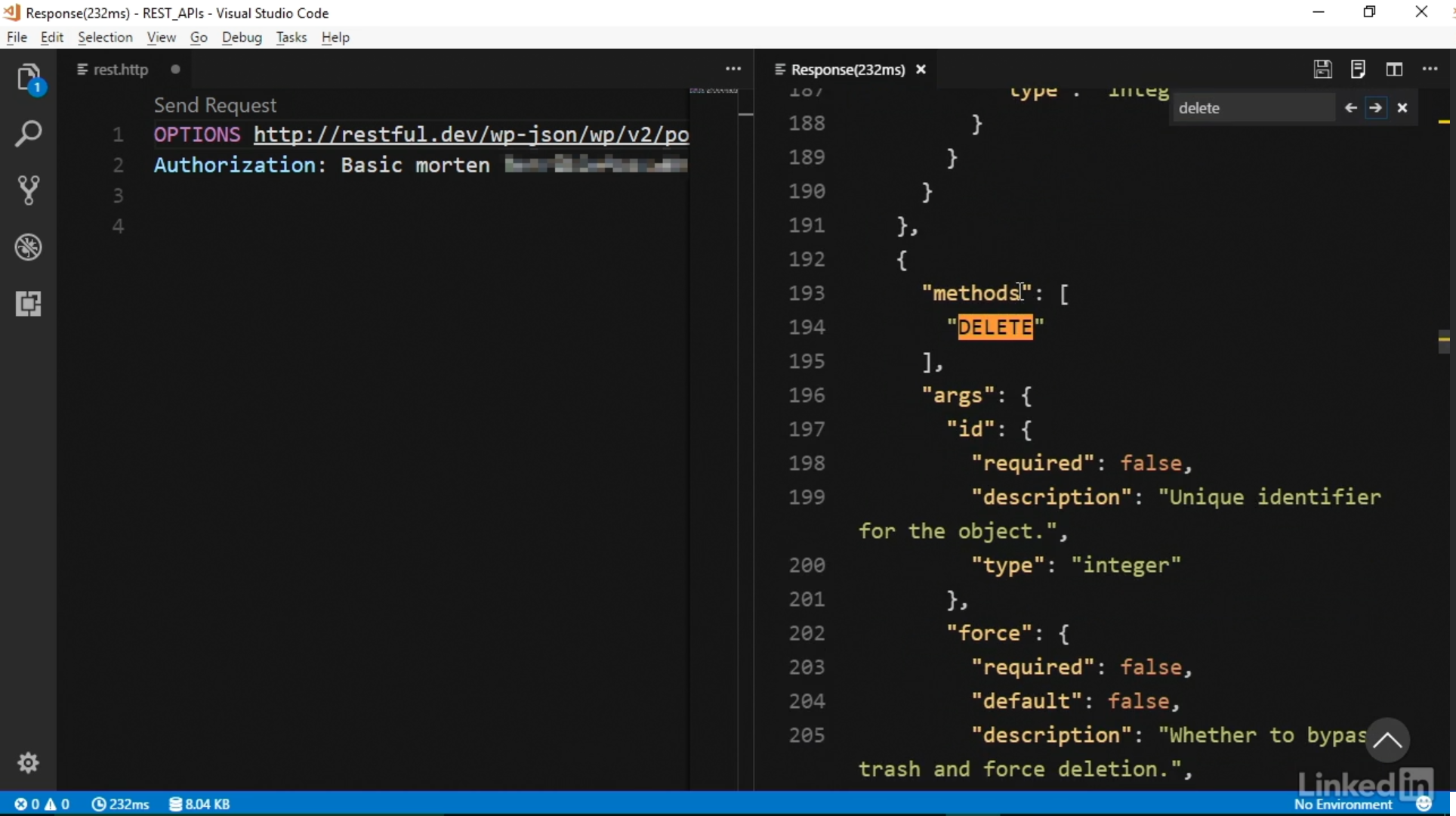The width and height of the screenshot is (1456, 816).
Task: Click the "force" key on line 202
Action: (x=989, y=633)
